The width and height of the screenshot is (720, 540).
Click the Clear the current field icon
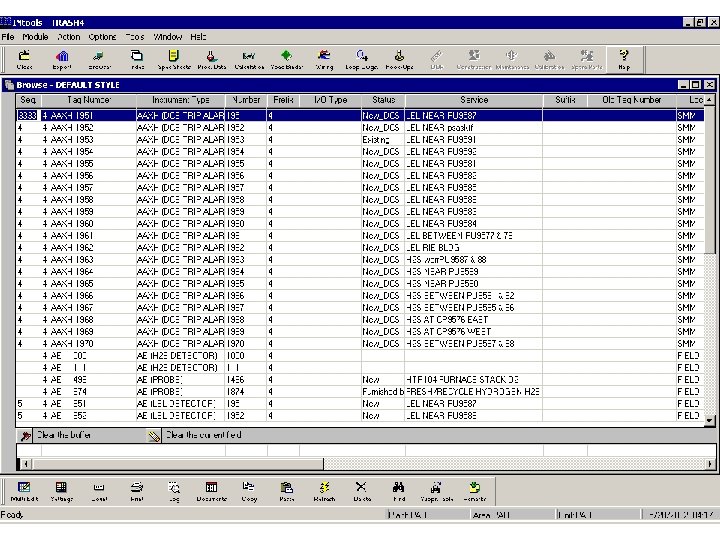tap(154, 436)
